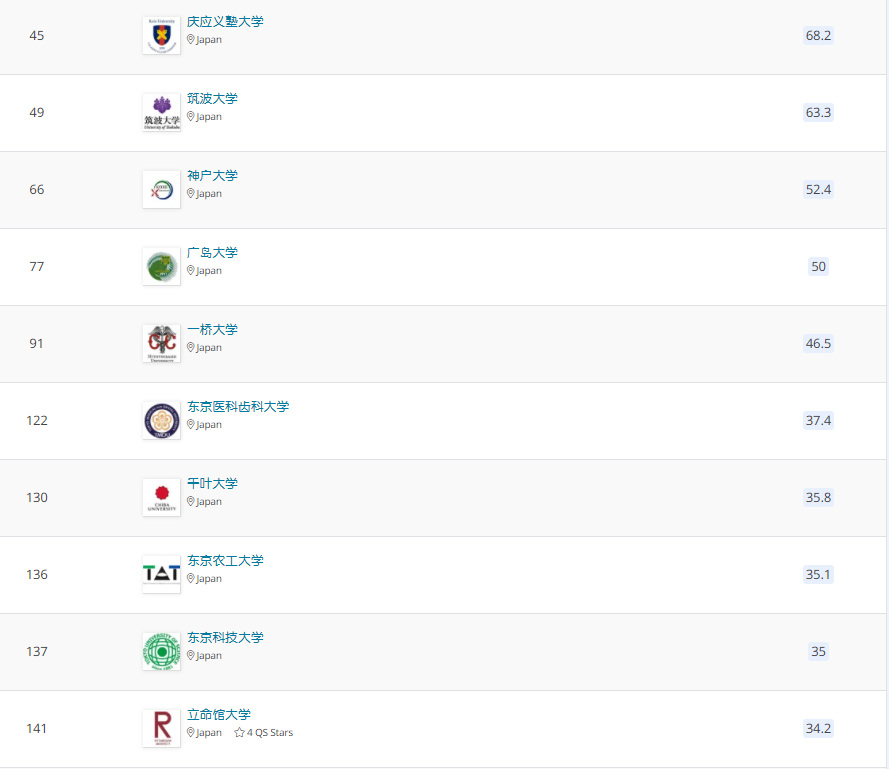
Task: Click the Ritsumeikan R logo
Action: 161,729
